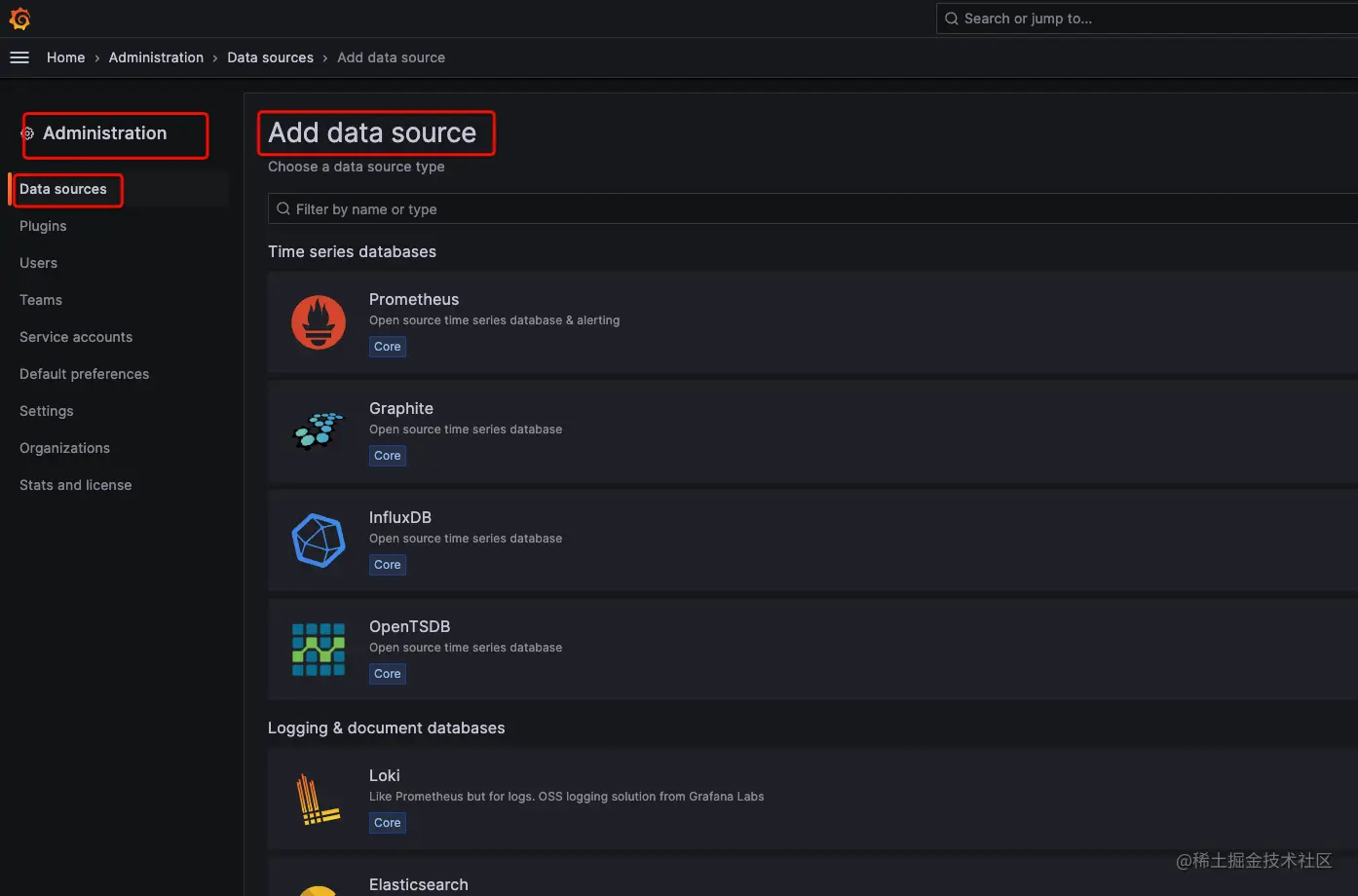The width and height of the screenshot is (1358, 896).
Task: Open Default preferences in the sidebar
Action: 85,374
